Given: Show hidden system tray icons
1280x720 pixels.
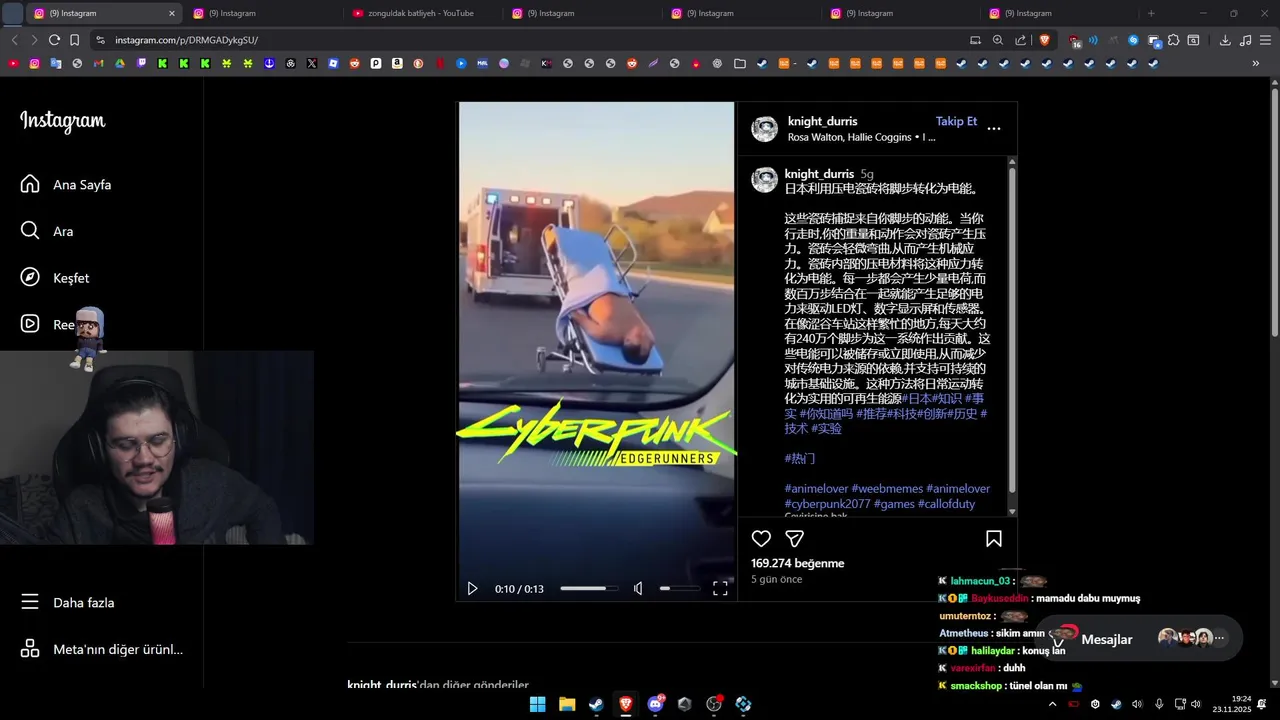Looking at the screenshot, I should [1052, 704].
